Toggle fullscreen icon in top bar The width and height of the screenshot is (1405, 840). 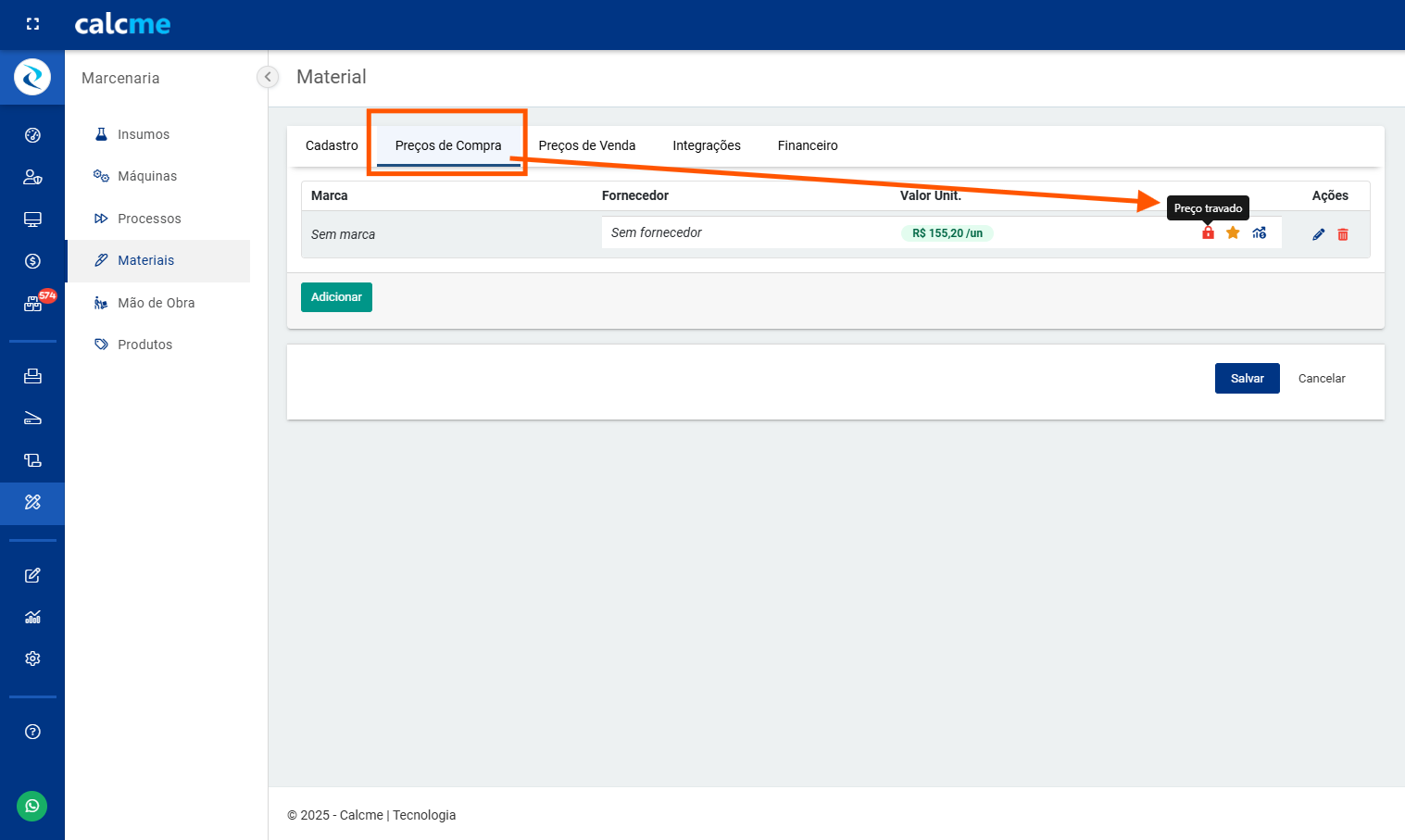pyautogui.click(x=32, y=24)
